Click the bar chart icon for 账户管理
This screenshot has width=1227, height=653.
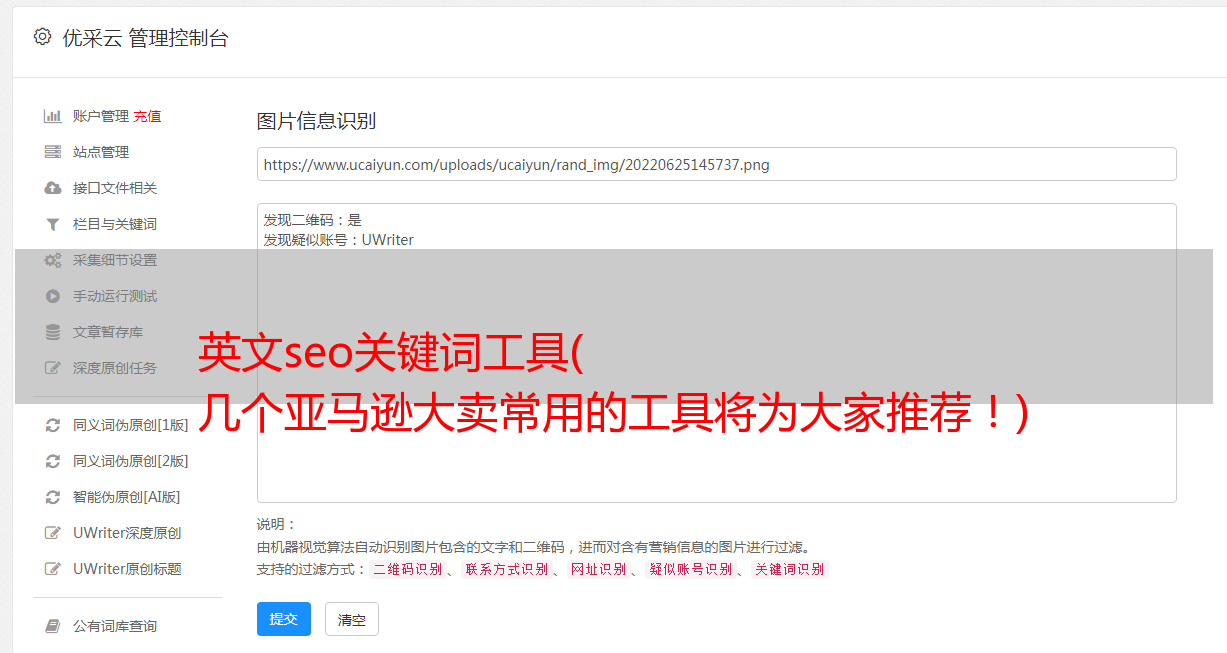[53, 116]
